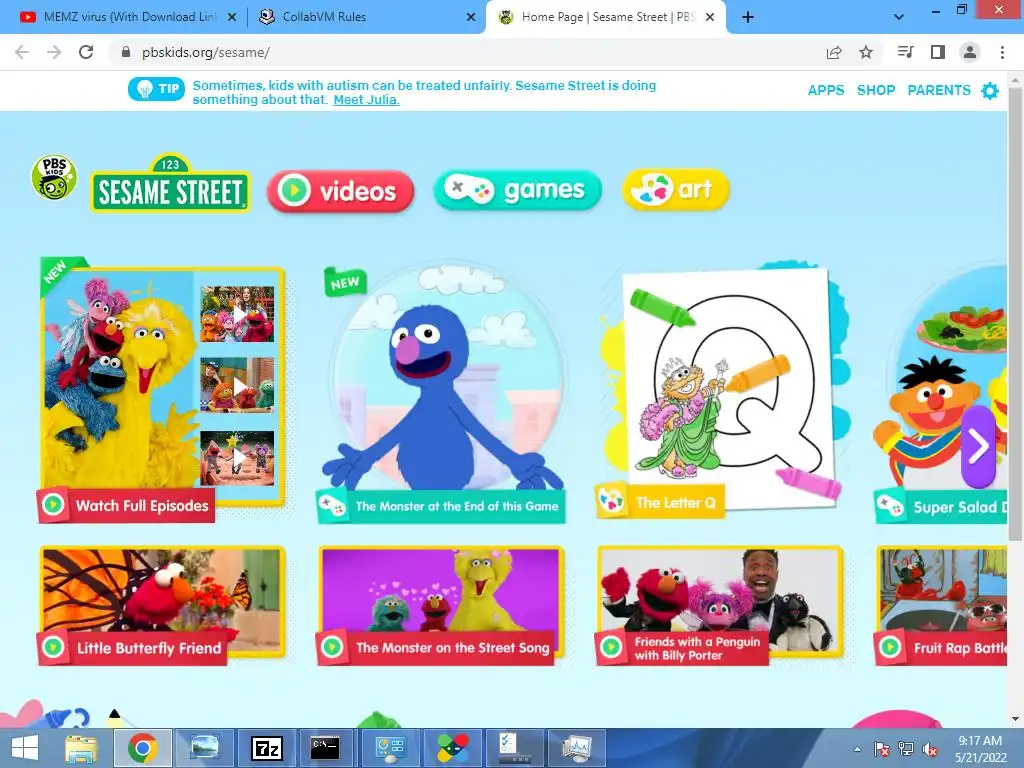
Task: Click palette icon on The Letter Q label
Action: tap(612, 502)
